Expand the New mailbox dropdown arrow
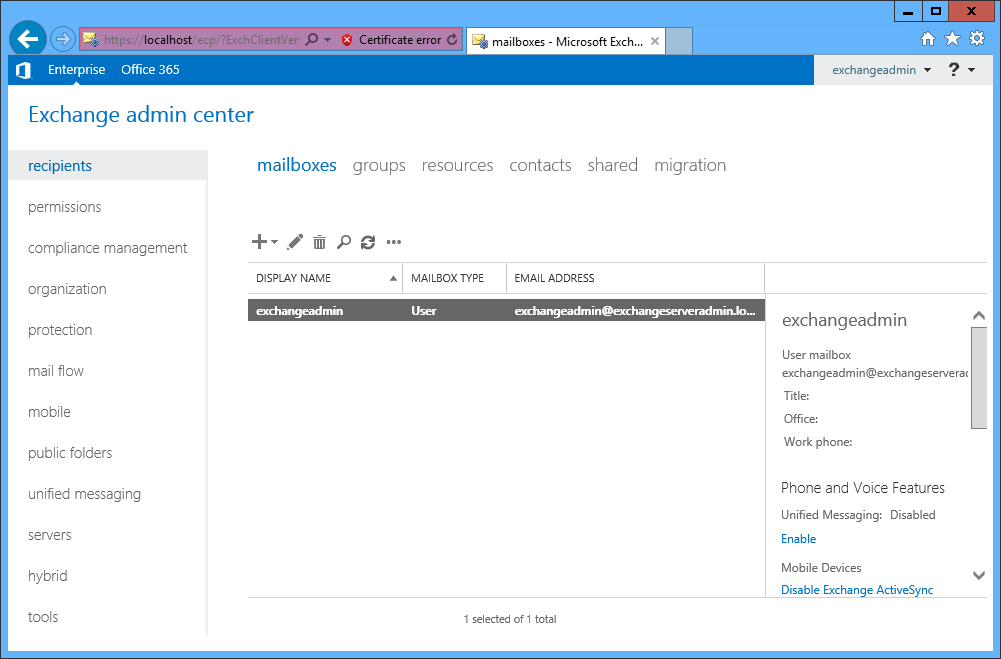This screenshot has width=1001, height=659. click(x=275, y=242)
